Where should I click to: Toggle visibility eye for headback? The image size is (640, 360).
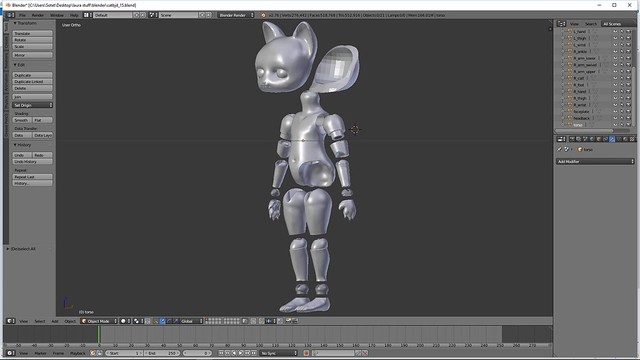point(615,118)
